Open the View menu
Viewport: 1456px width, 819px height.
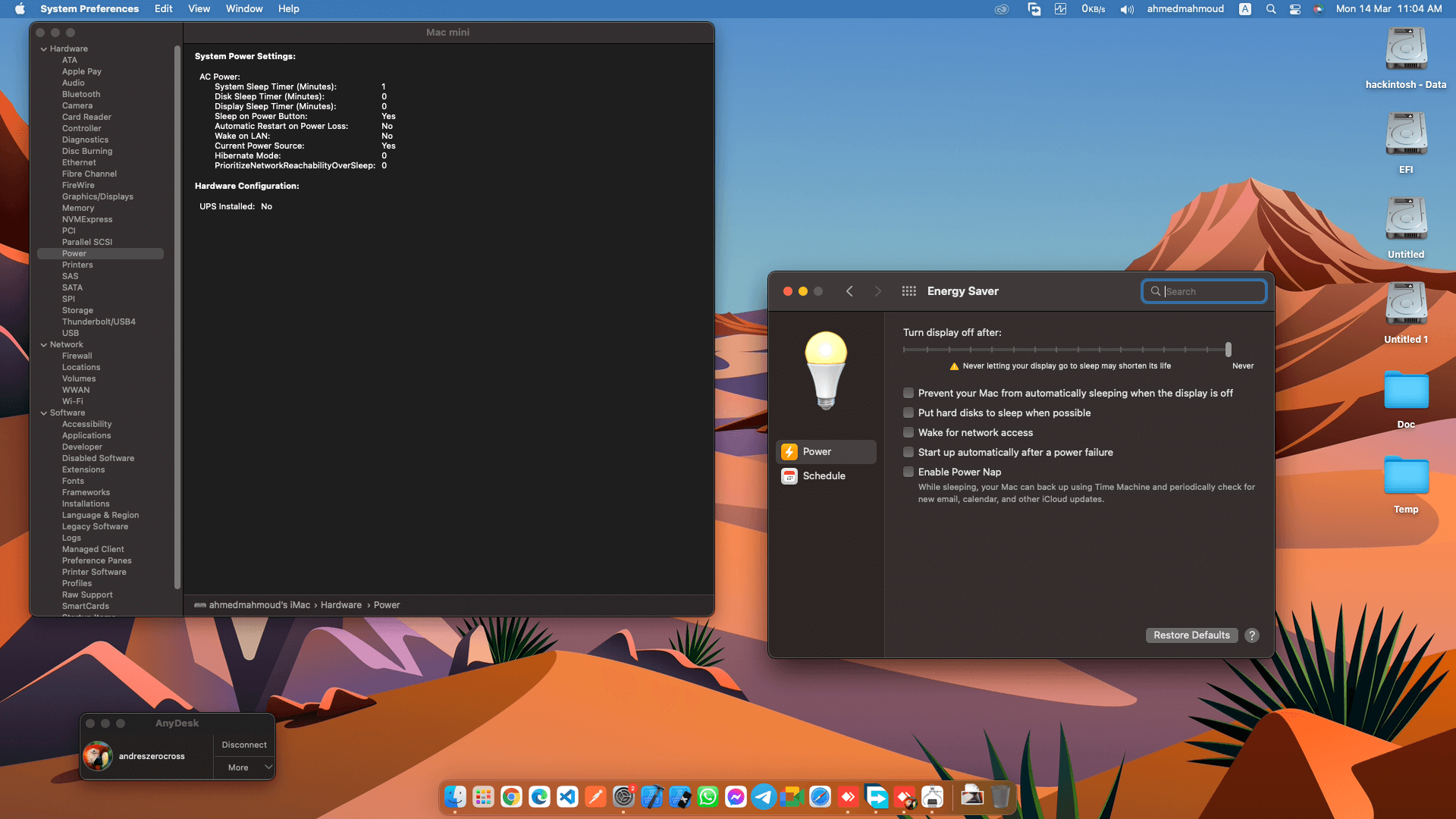point(199,9)
